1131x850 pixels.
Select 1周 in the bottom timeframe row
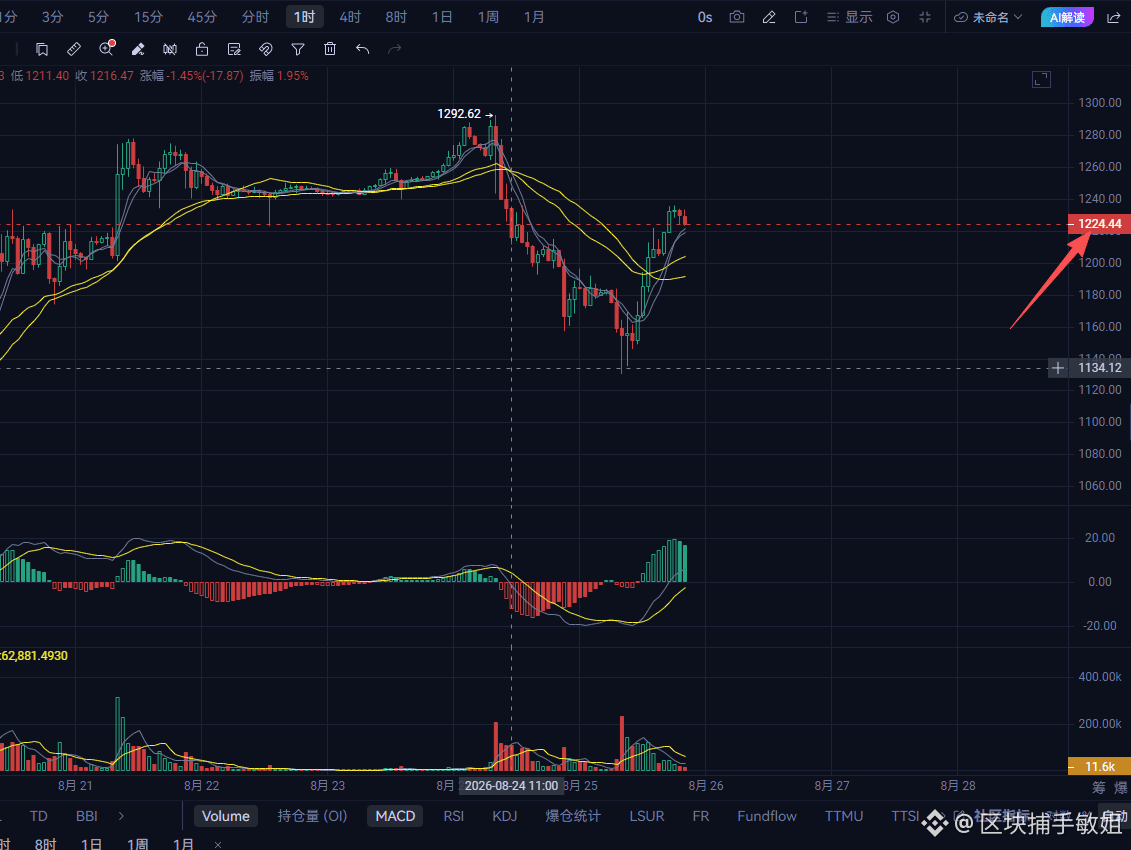click(138, 844)
